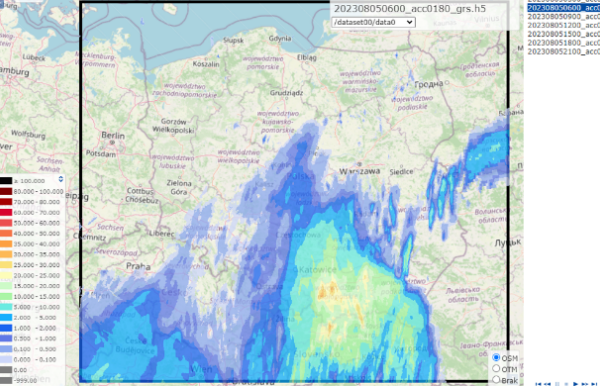Pause the animation playback
Image resolution: width=600 pixels, height=386 pixels.
pyautogui.click(x=557, y=384)
